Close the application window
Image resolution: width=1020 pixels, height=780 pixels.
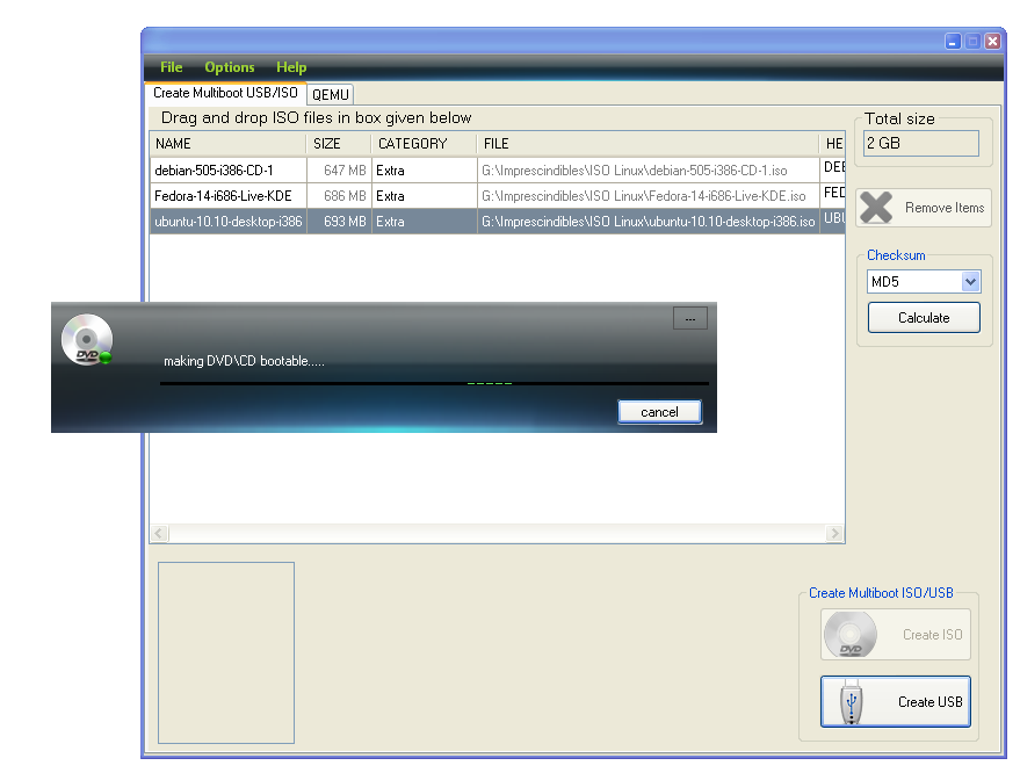pyautogui.click(x=993, y=42)
